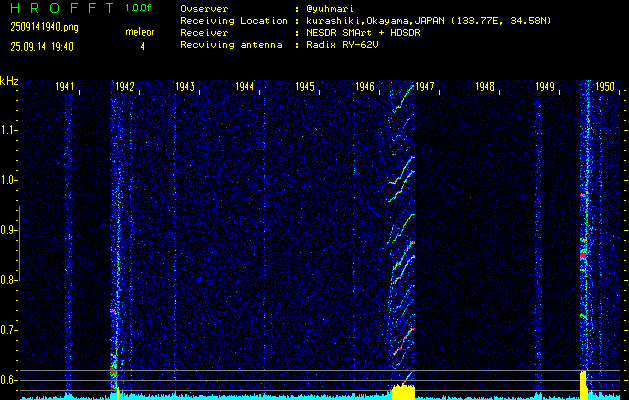
Task: Click frequency label 0.8
Action: [x=7, y=280]
